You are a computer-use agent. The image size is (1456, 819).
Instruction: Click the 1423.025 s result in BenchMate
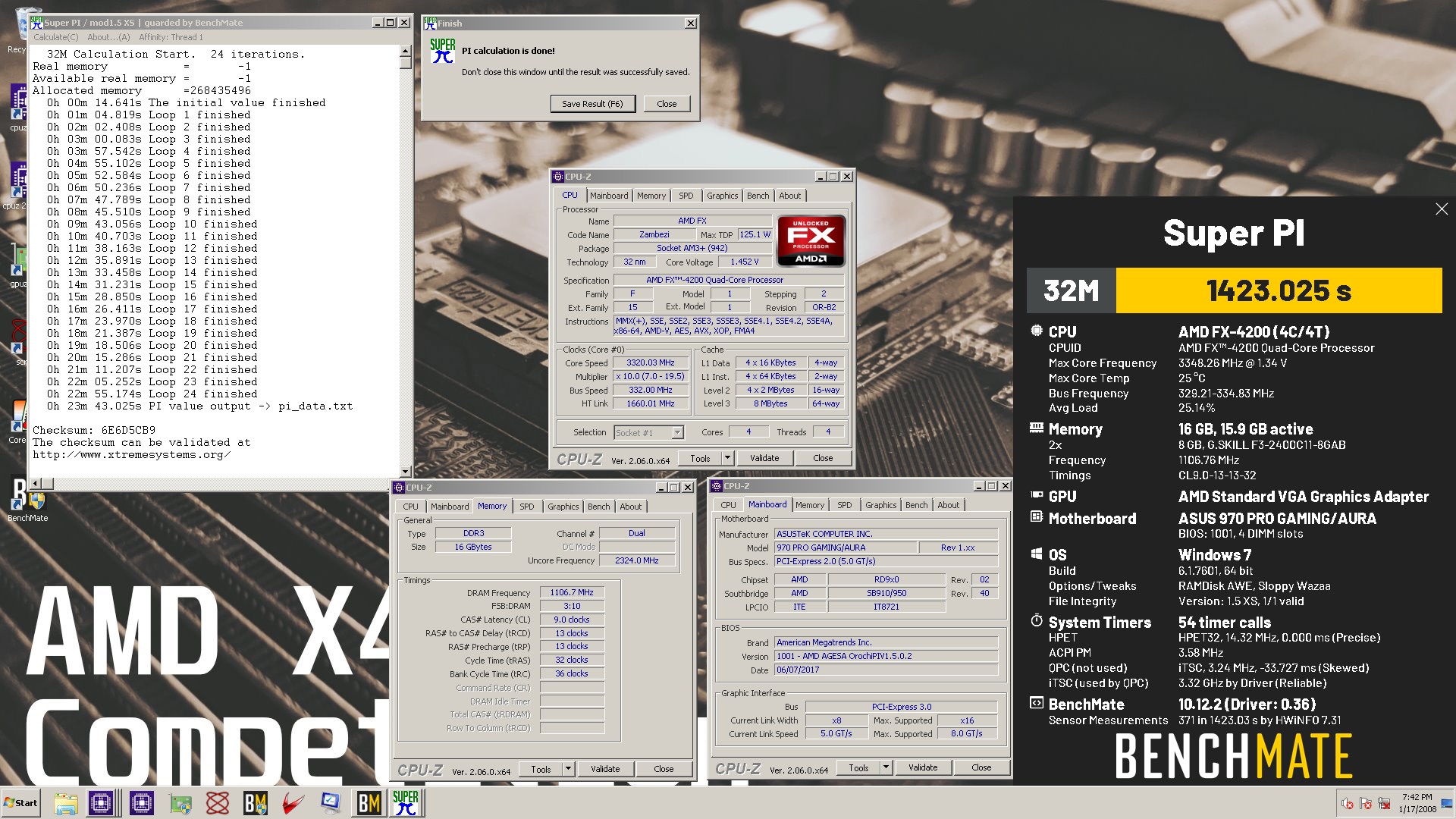[1279, 290]
